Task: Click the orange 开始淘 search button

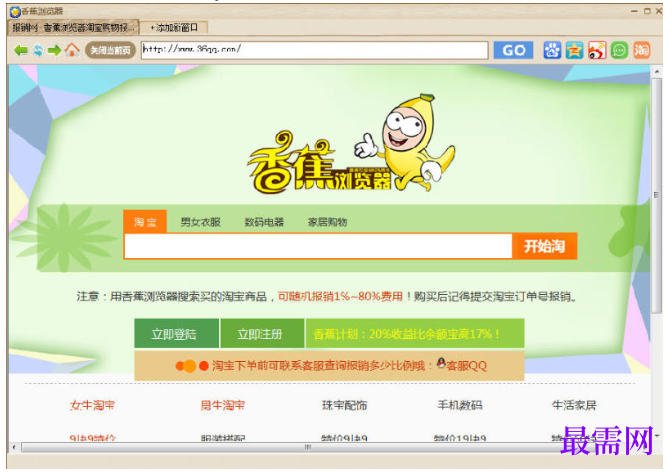Action: click(x=545, y=246)
